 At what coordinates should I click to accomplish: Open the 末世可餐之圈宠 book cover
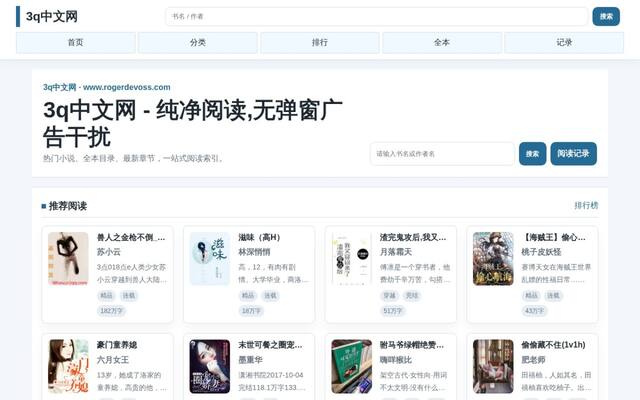pyautogui.click(x=210, y=366)
